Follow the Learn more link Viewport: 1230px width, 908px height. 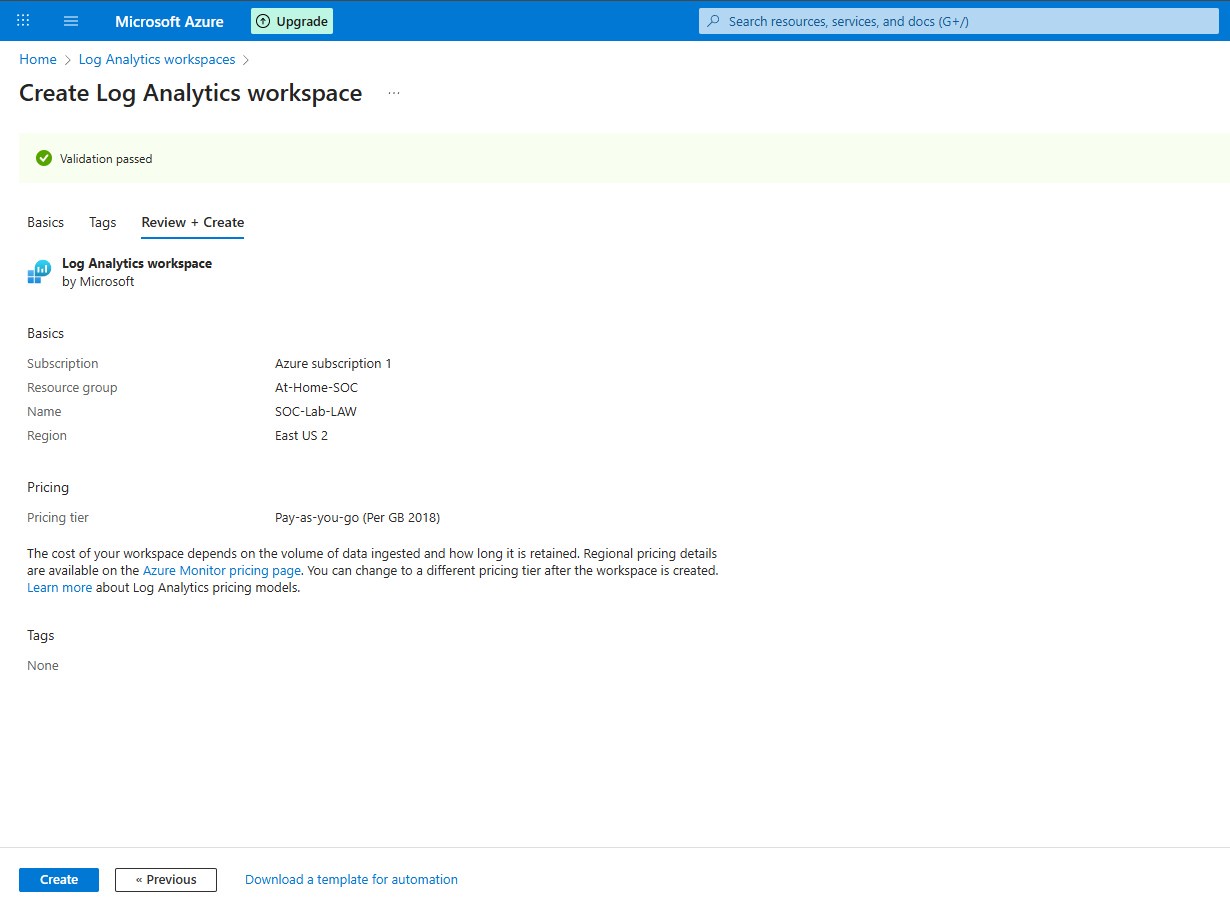click(x=59, y=587)
